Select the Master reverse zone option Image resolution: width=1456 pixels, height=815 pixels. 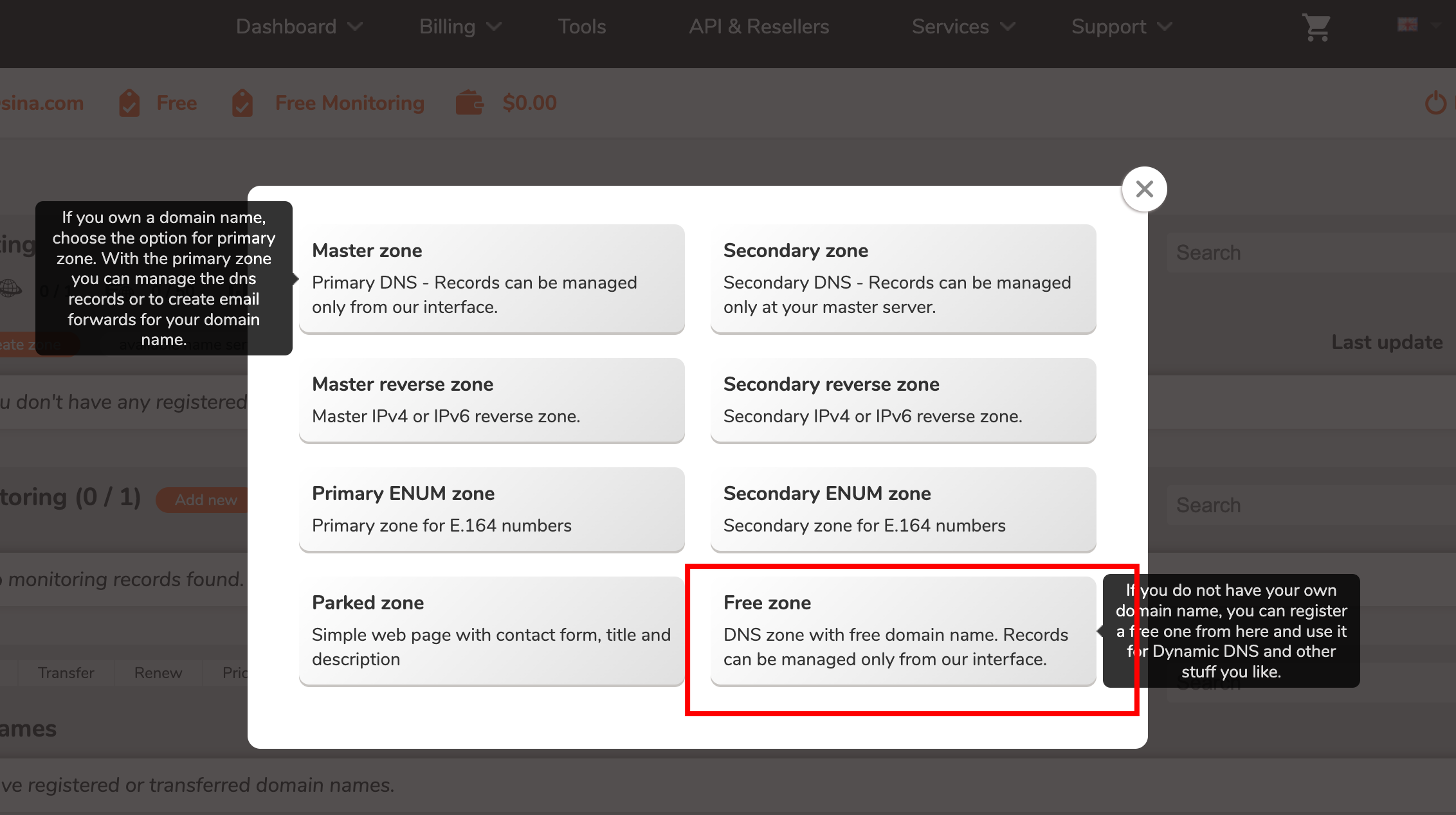(491, 400)
